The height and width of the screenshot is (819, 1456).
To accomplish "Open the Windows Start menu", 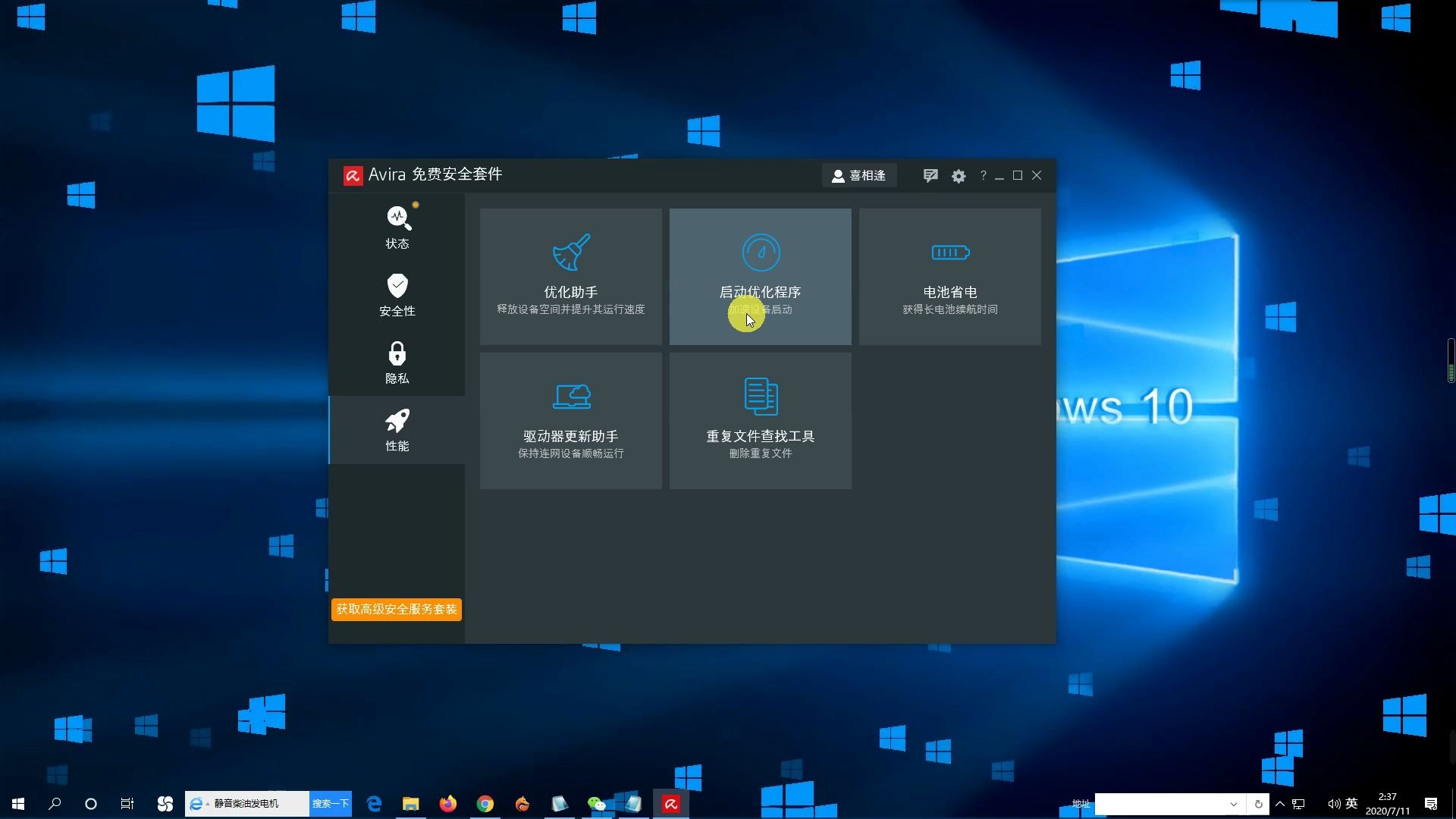I will click(x=18, y=803).
